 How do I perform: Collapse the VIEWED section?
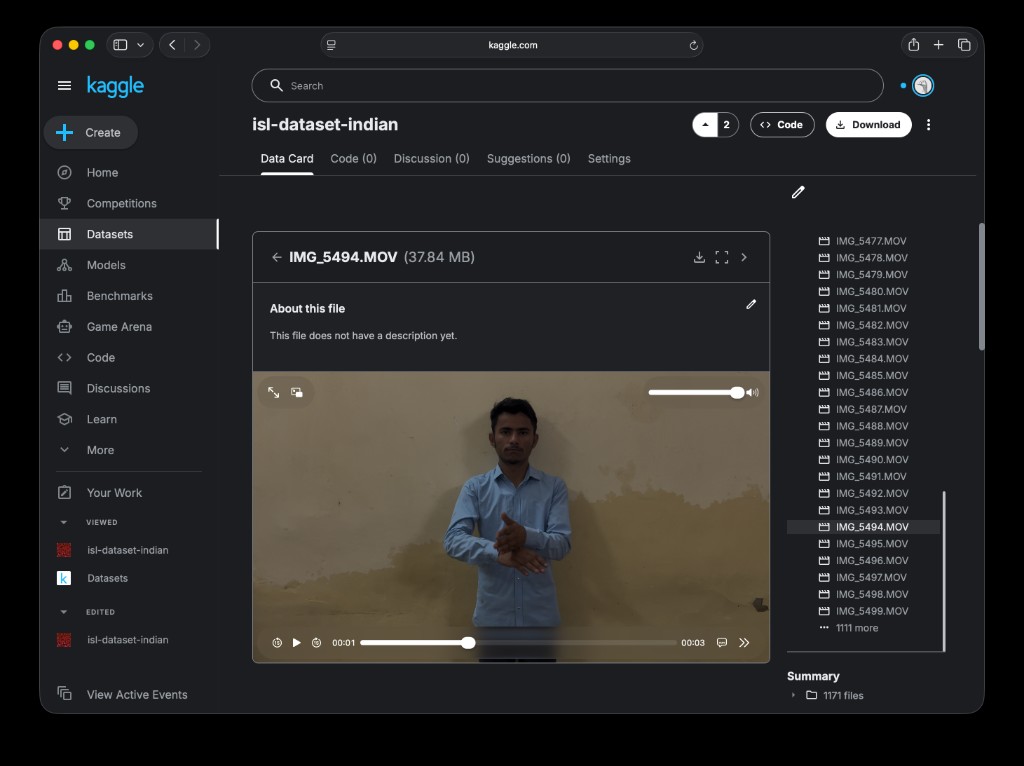[63, 522]
